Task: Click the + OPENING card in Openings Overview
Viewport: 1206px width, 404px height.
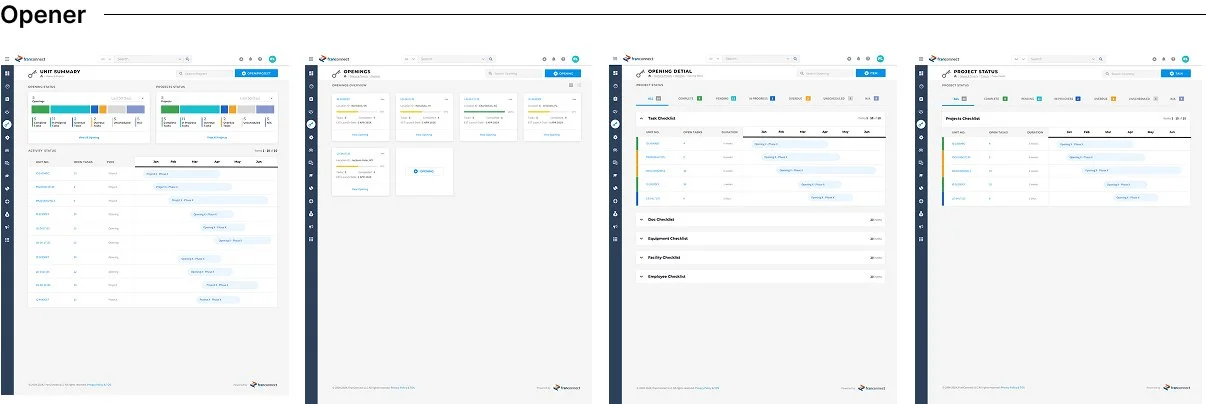Action: pos(424,172)
